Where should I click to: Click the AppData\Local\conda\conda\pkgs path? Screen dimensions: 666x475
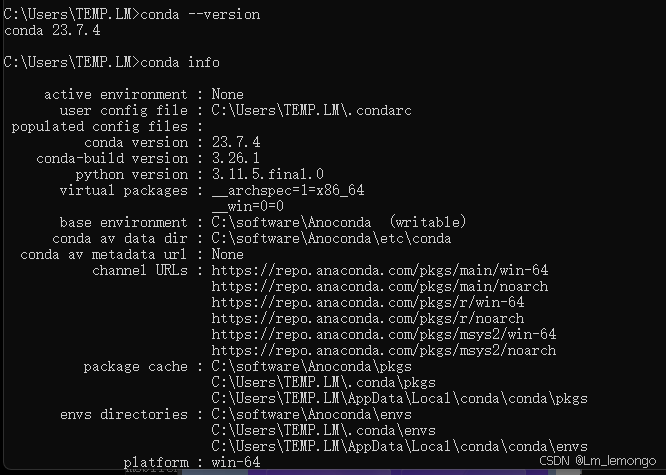(399, 399)
